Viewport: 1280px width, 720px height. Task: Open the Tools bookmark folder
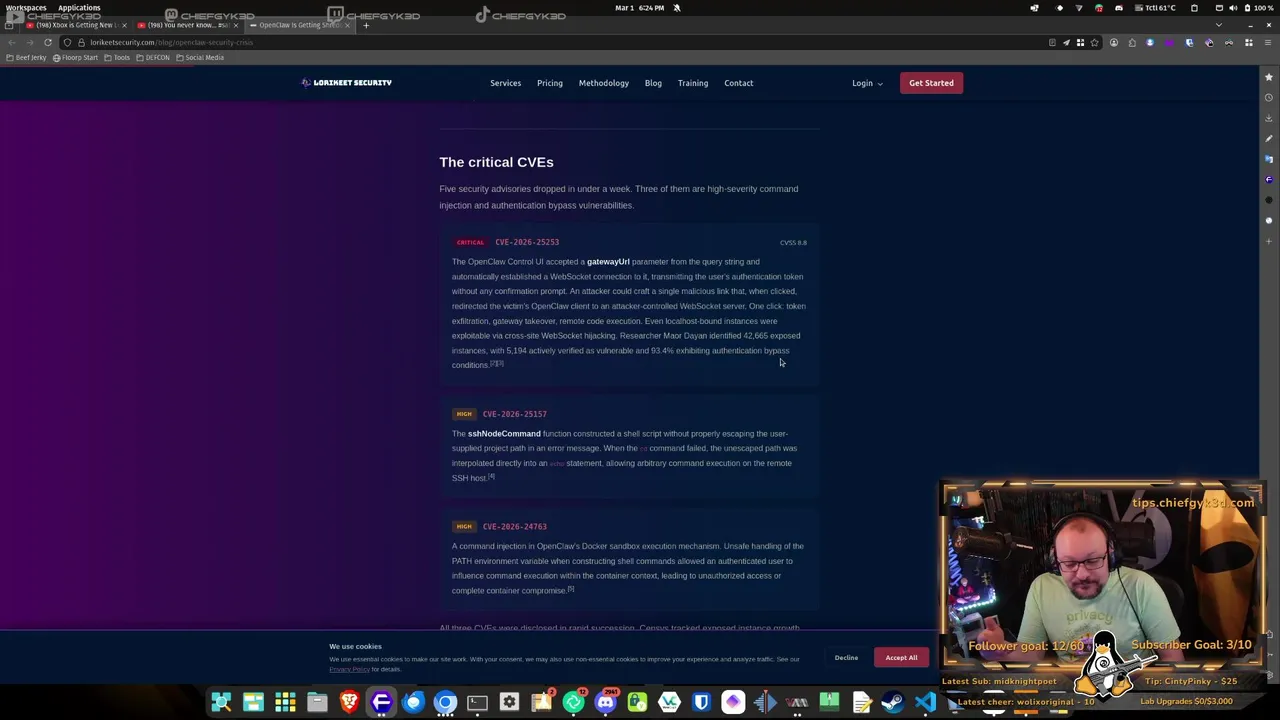(x=117, y=58)
